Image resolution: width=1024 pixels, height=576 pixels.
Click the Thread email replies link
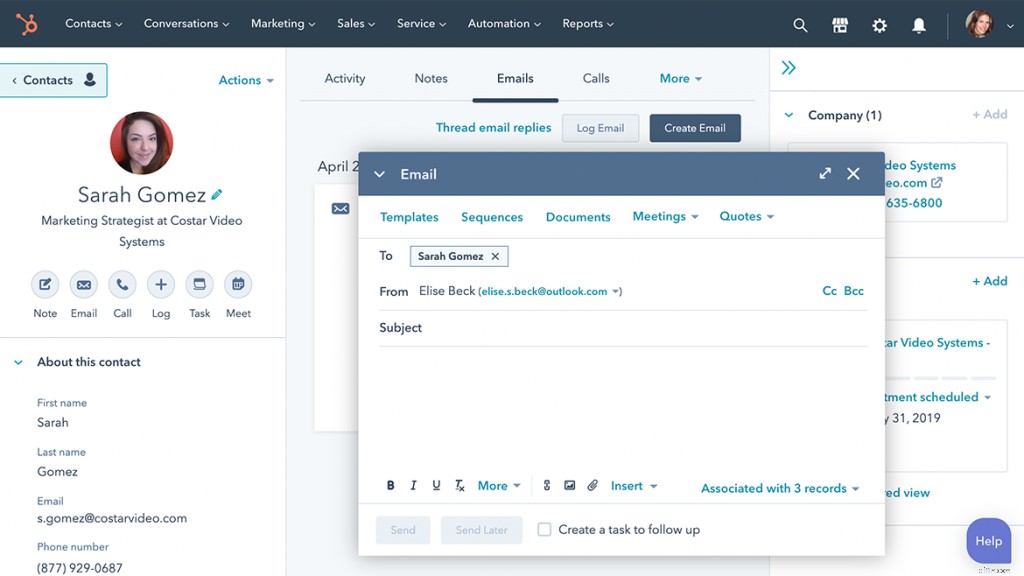[492, 128]
